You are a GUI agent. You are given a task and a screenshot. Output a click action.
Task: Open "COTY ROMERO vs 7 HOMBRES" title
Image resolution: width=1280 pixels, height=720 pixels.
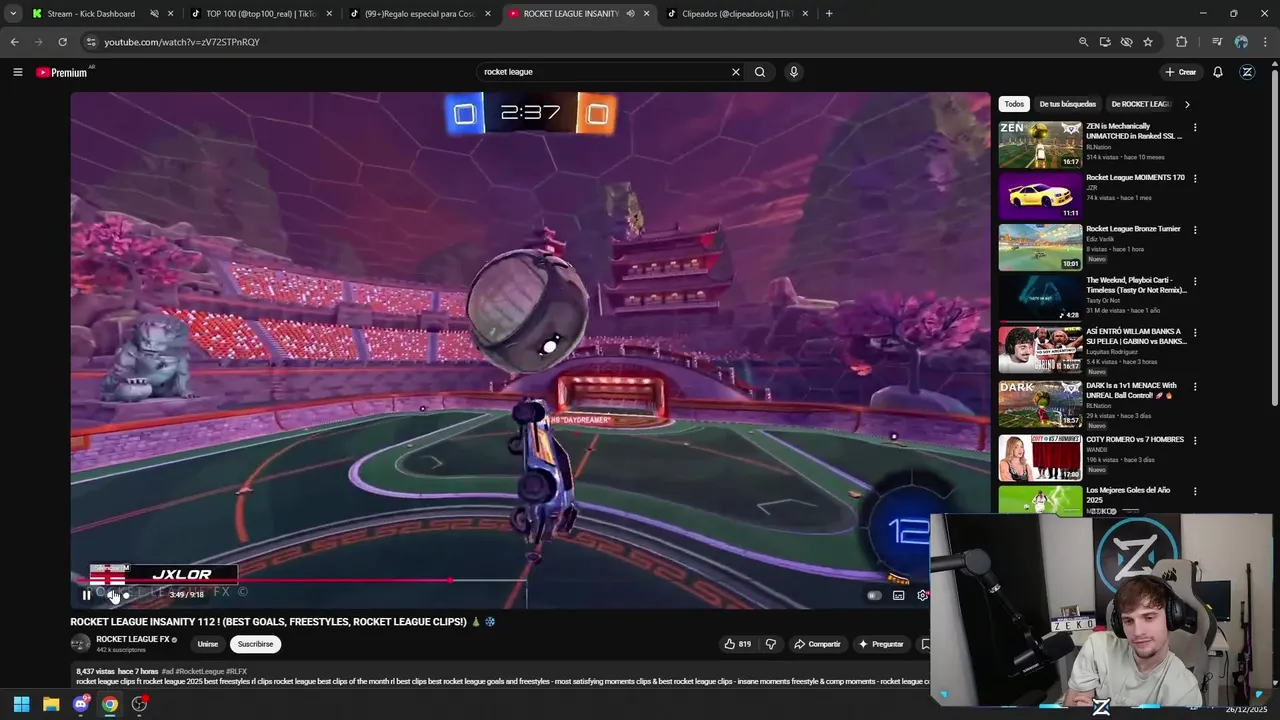coord(1135,440)
